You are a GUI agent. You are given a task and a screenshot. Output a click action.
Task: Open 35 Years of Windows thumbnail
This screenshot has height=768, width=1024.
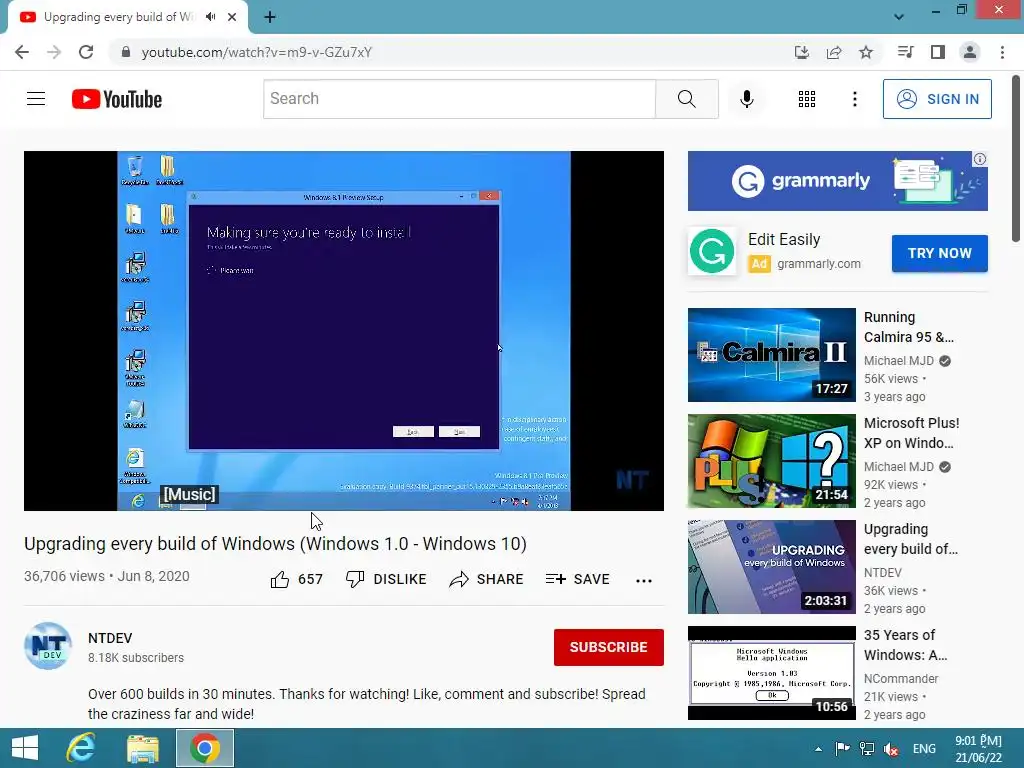[x=771, y=673]
